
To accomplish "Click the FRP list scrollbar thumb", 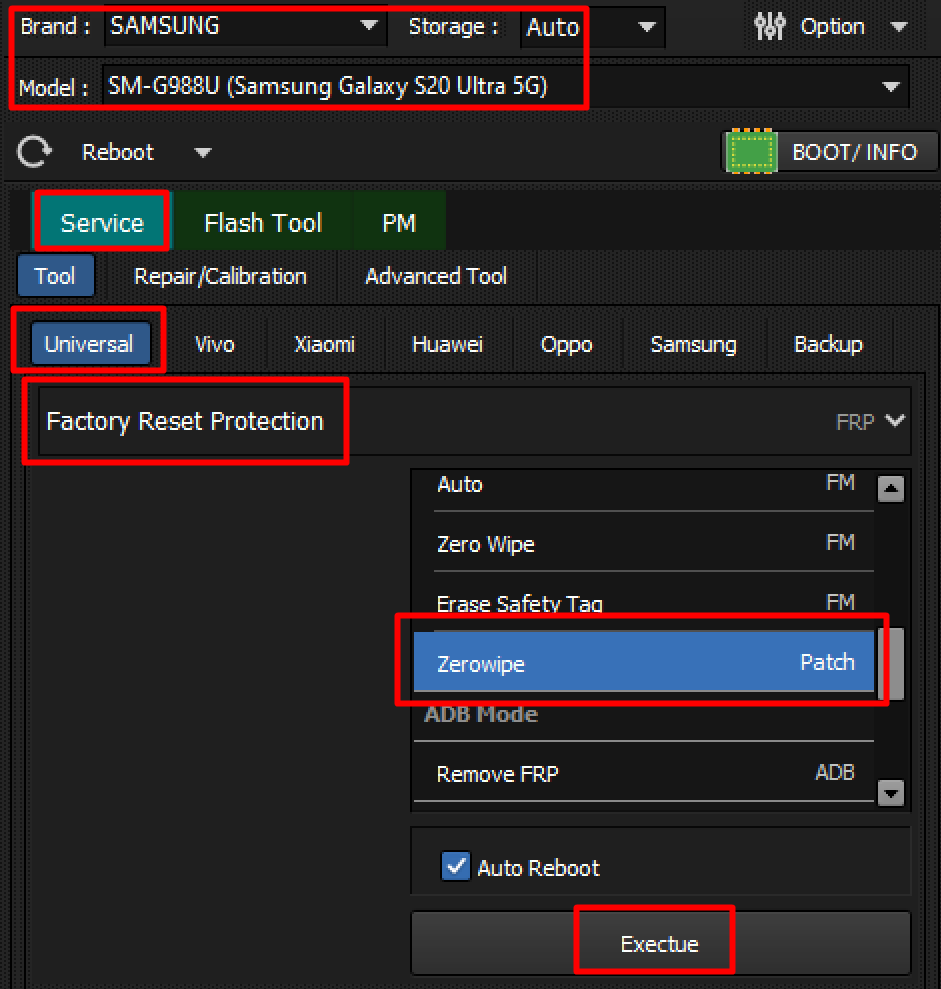I will tap(891, 664).
